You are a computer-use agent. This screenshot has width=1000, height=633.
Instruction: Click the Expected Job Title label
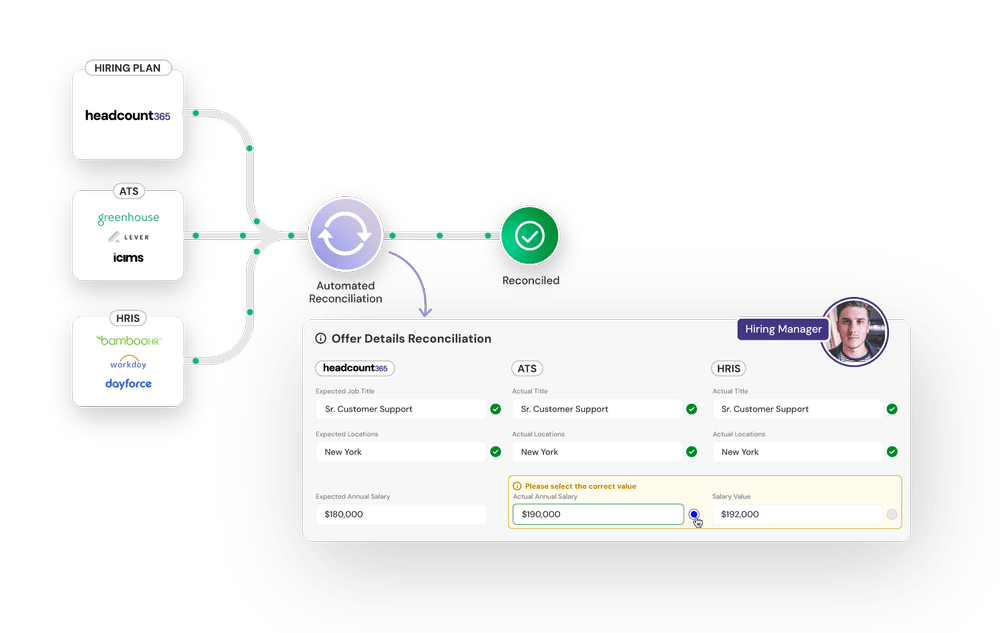point(345,391)
